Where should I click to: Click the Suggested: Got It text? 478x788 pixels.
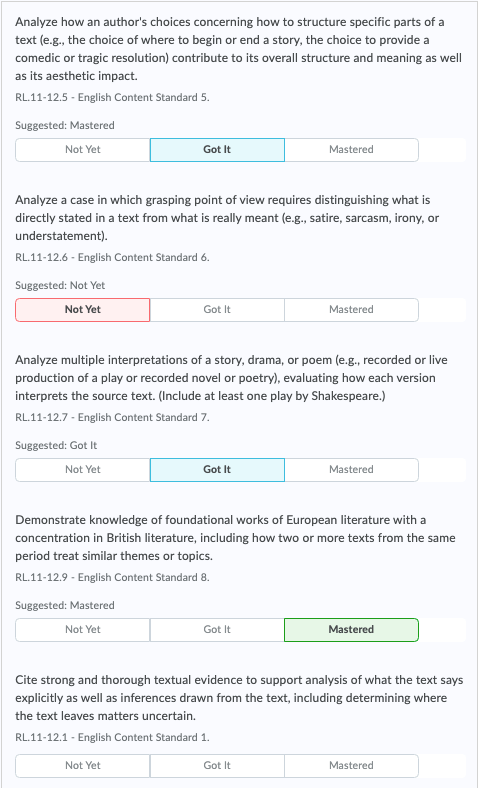click(56, 445)
